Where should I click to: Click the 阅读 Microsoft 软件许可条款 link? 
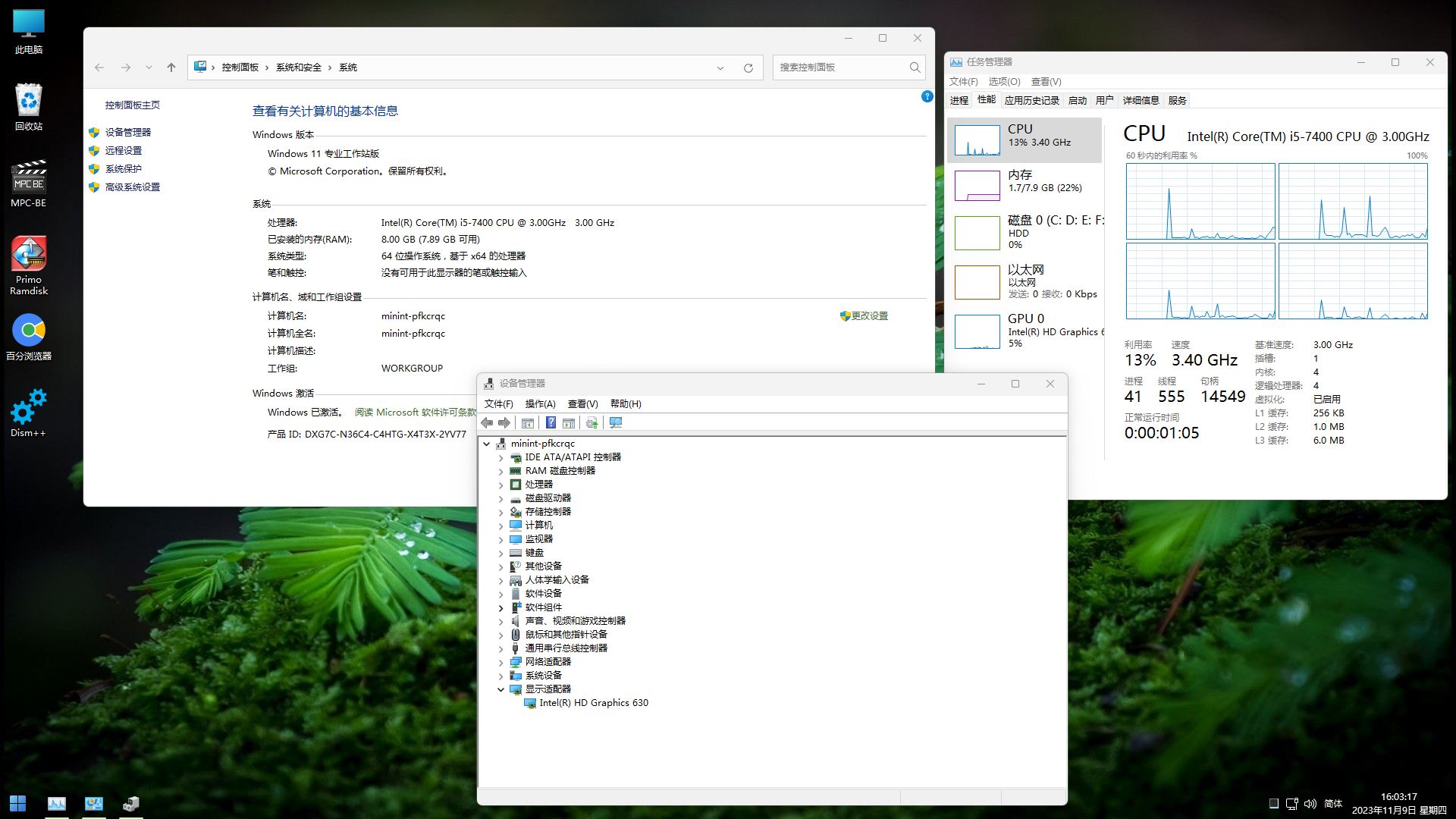[415, 412]
